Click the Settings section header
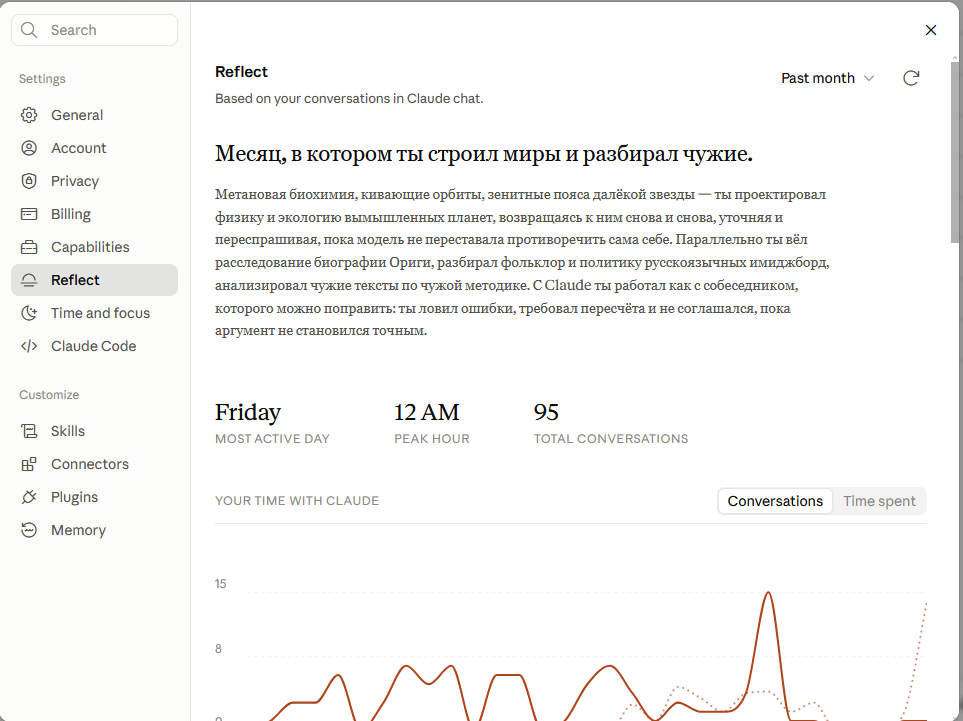963x721 pixels. [x=42, y=79]
